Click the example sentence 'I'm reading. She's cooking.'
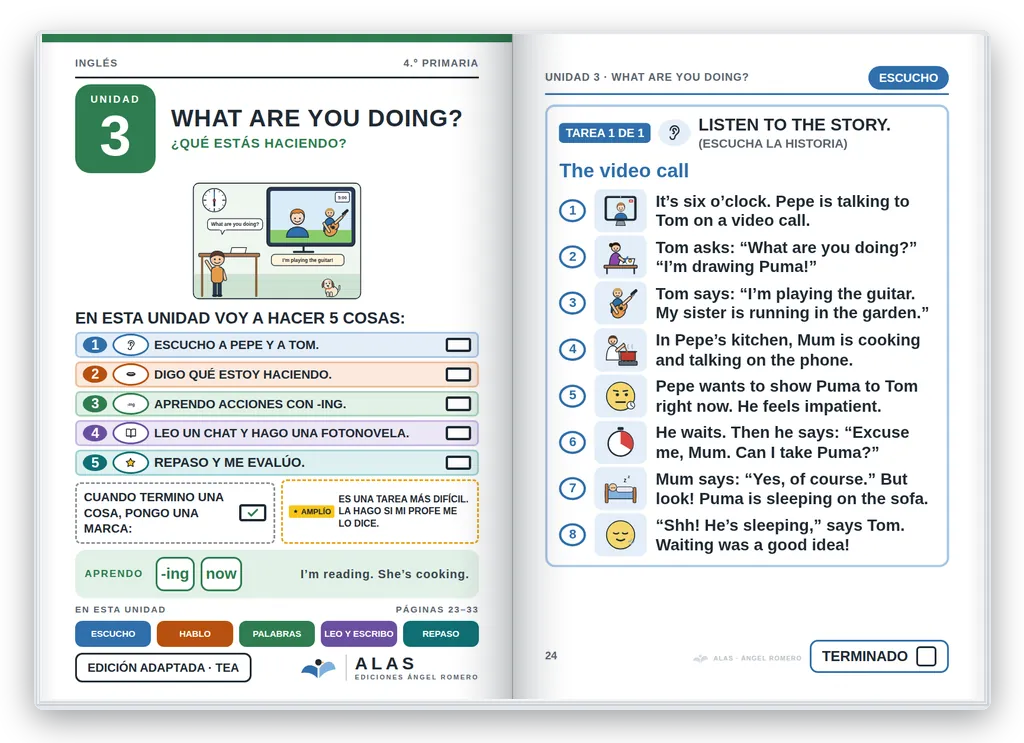1024x743 pixels. (x=385, y=574)
